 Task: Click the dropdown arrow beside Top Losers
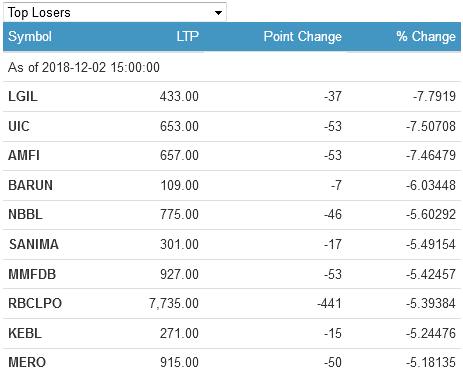(218, 13)
